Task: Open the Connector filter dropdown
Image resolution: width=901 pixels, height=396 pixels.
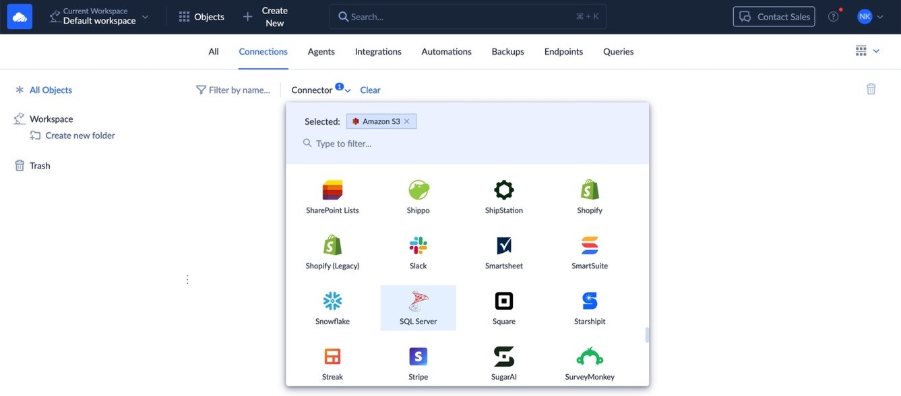Action: 321,90
